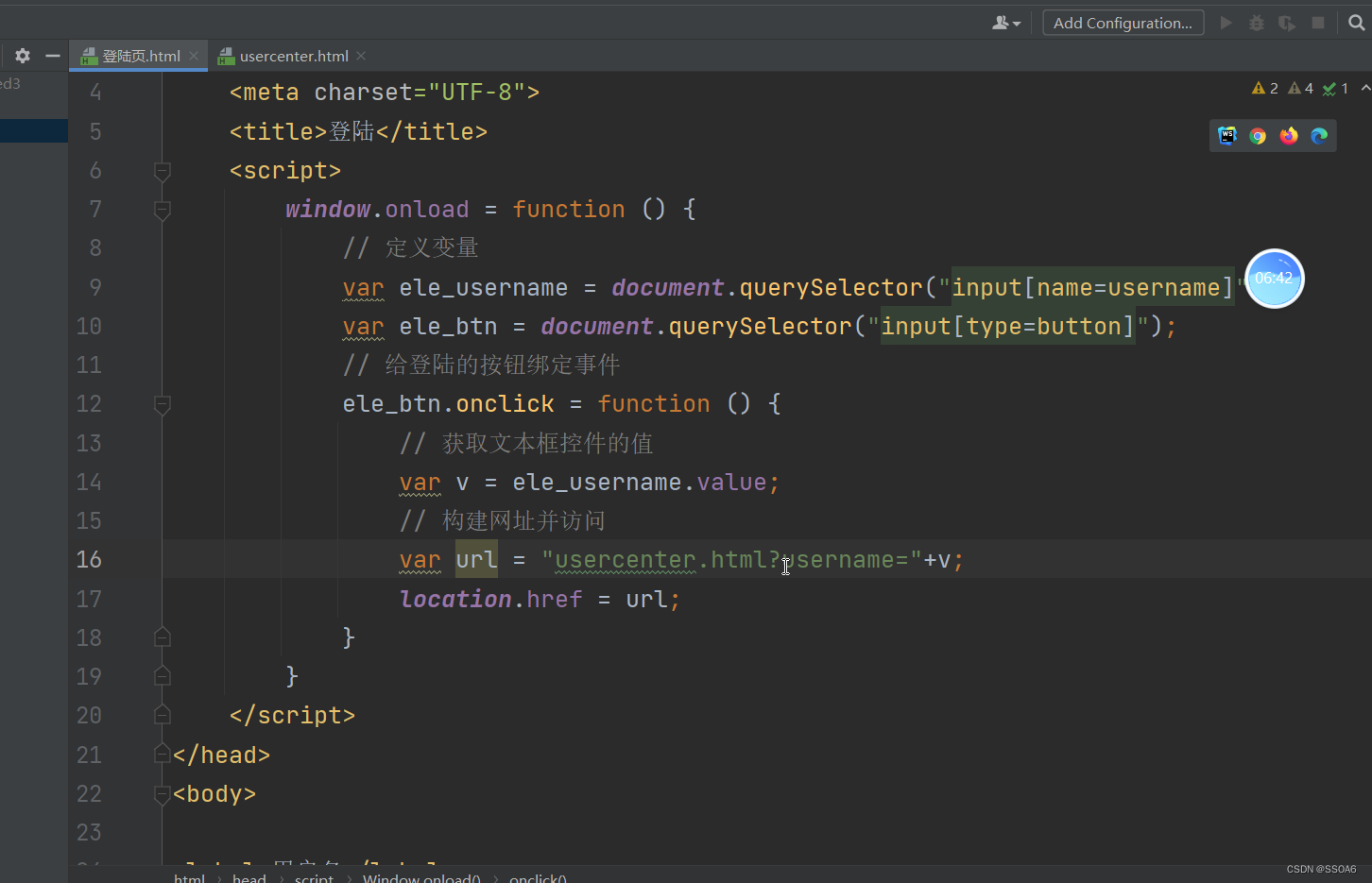1372x883 pixels.
Task: Collapse the script tag fold at line 6
Action: [163, 171]
